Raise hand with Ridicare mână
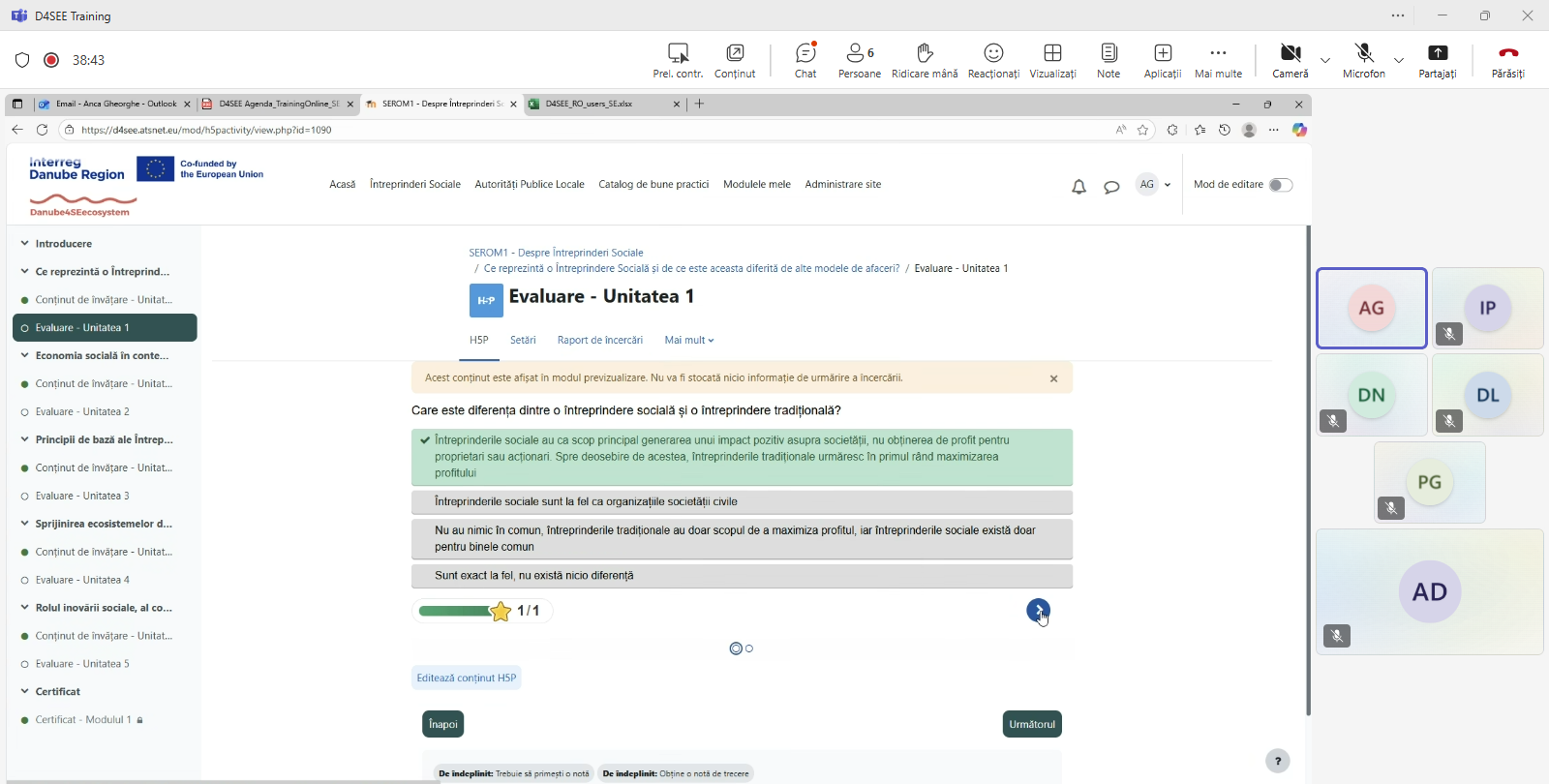The width and height of the screenshot is (1549, 784). tap(924, 60)
